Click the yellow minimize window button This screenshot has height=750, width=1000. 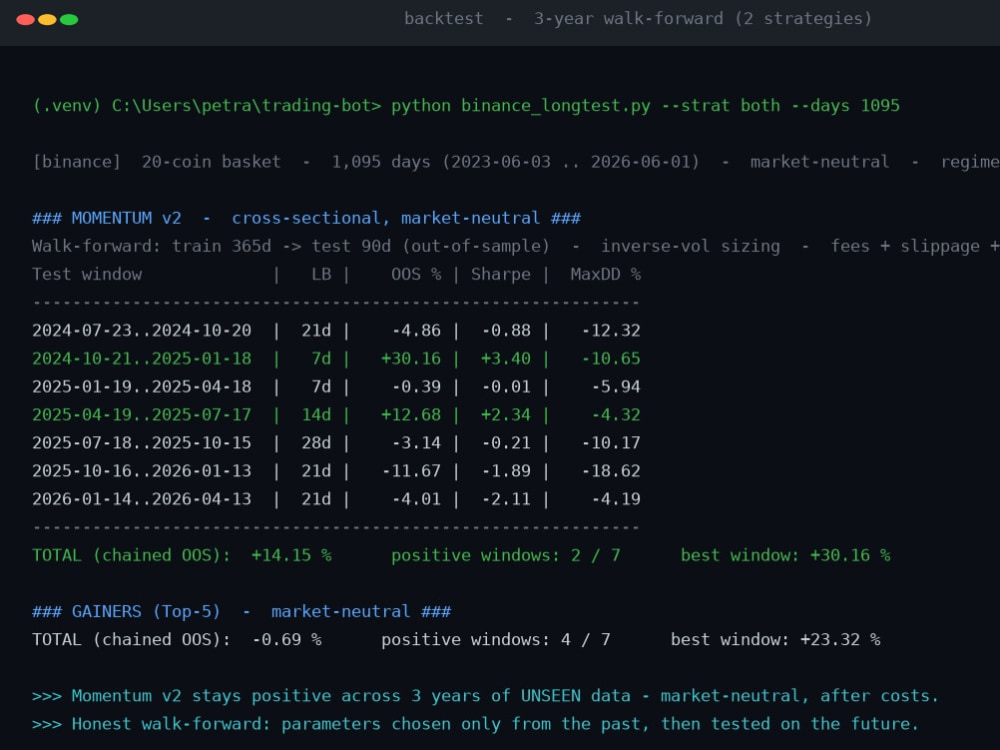(47, 20)
